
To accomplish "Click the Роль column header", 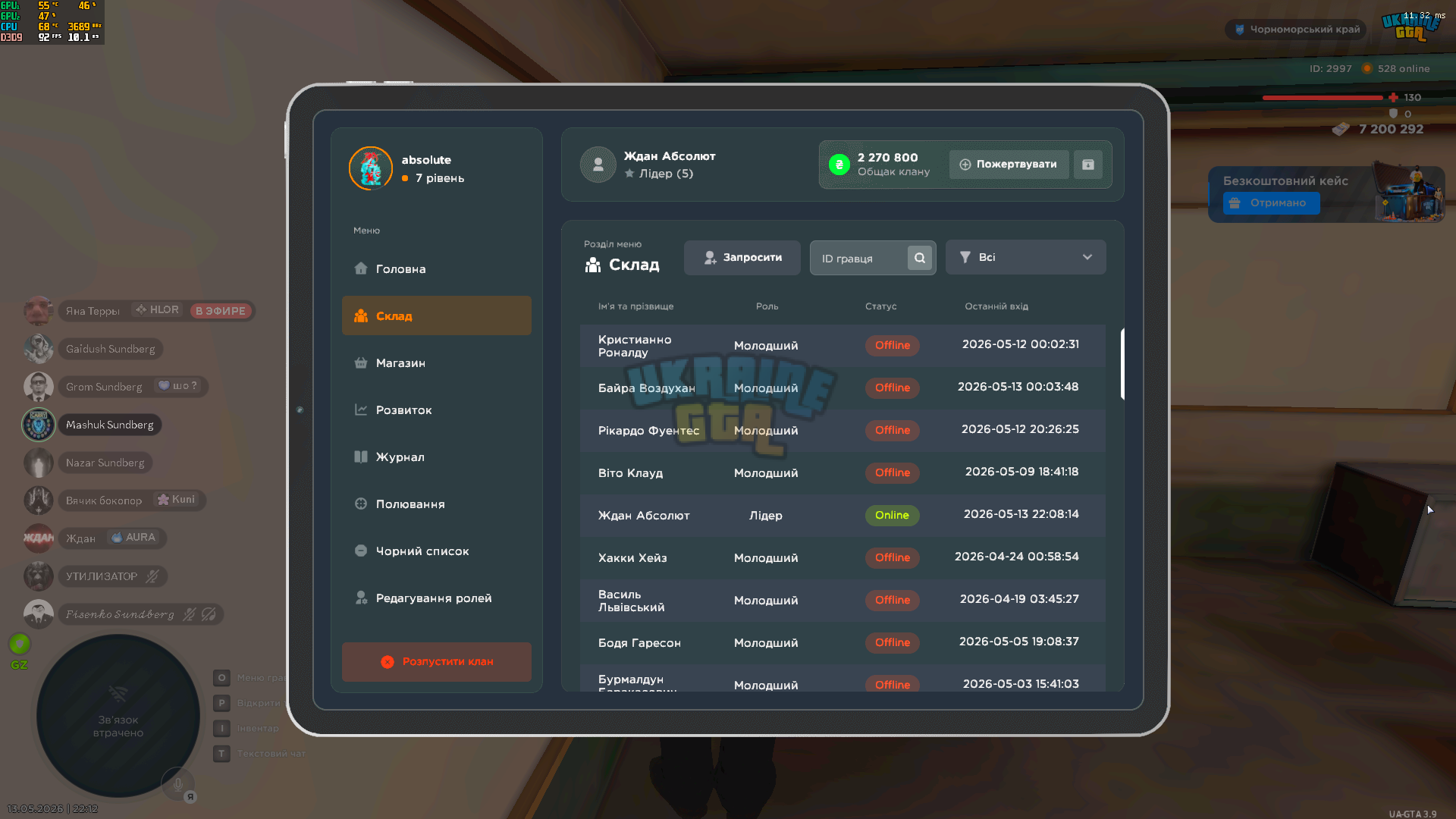I will pyautogui.click(x=767, y=306).
